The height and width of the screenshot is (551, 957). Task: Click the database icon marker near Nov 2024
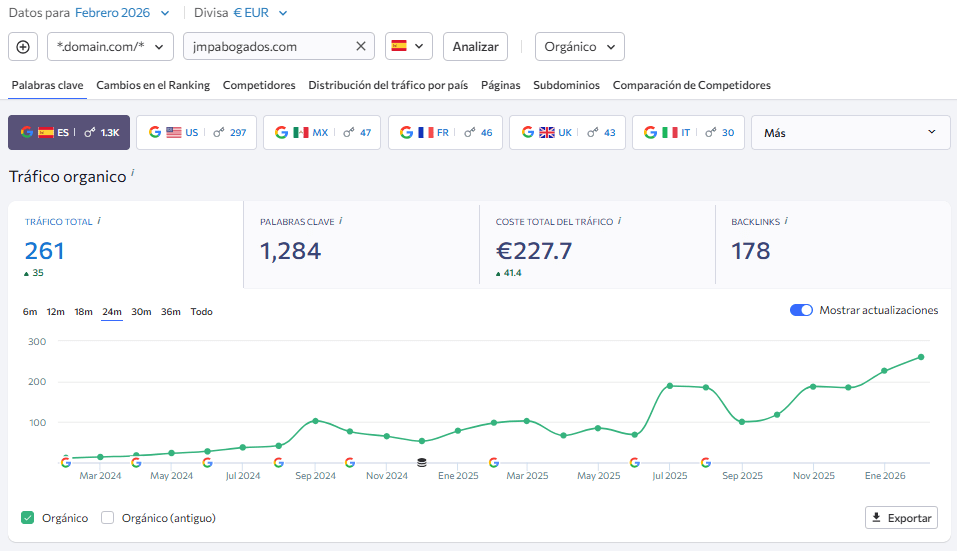(421, 462)
